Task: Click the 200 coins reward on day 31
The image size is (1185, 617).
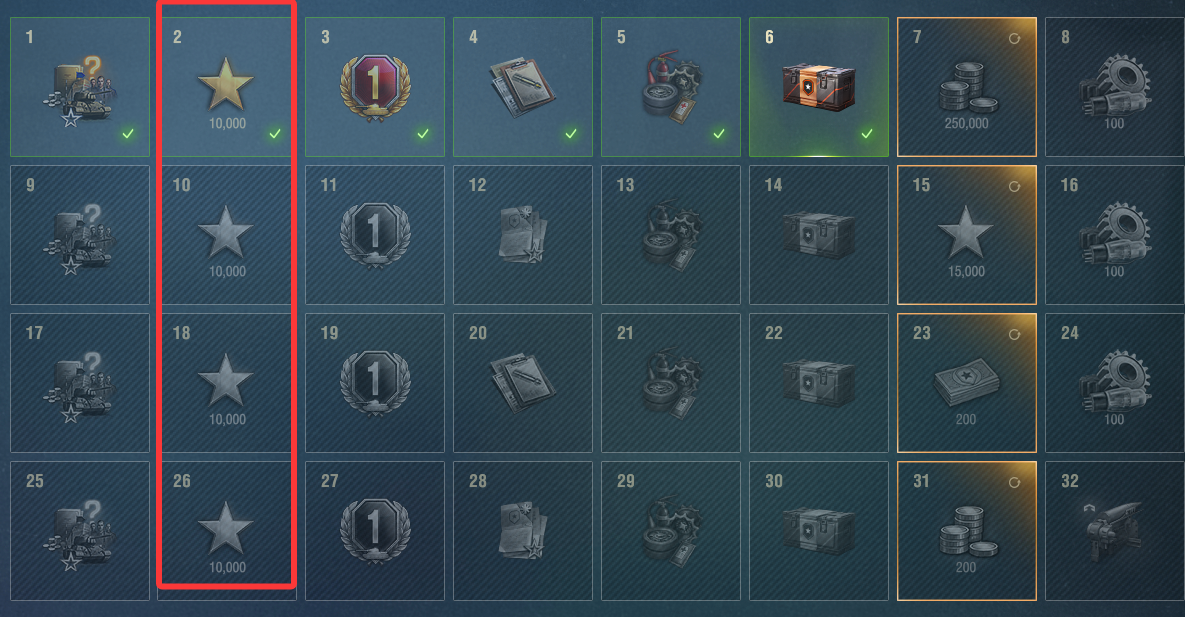Action: [x=967, y=538]
